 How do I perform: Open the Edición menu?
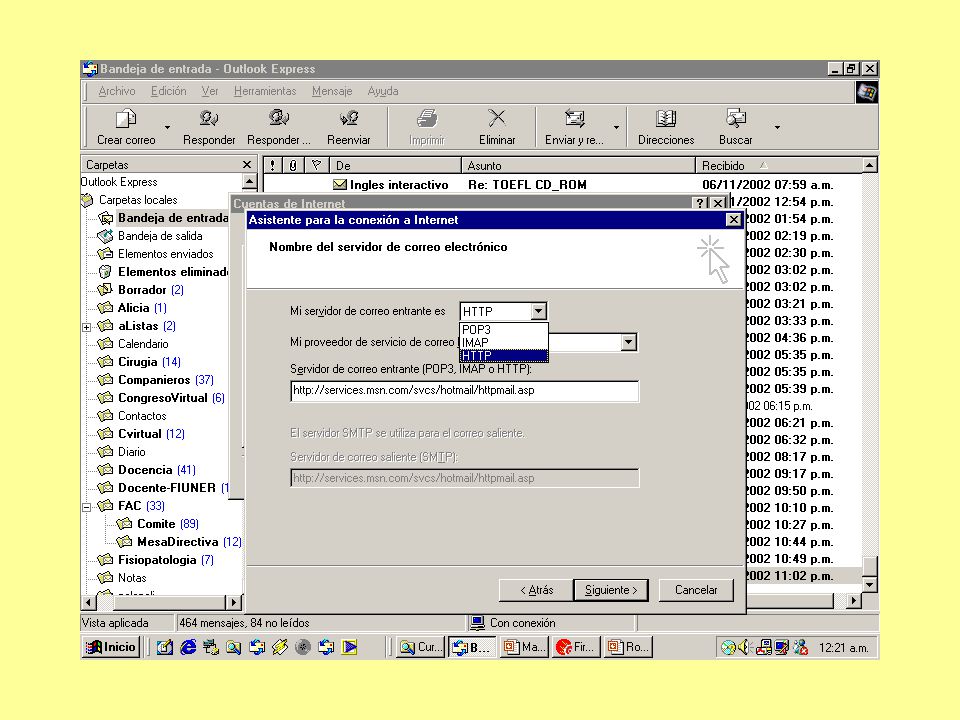click(168, 91)
